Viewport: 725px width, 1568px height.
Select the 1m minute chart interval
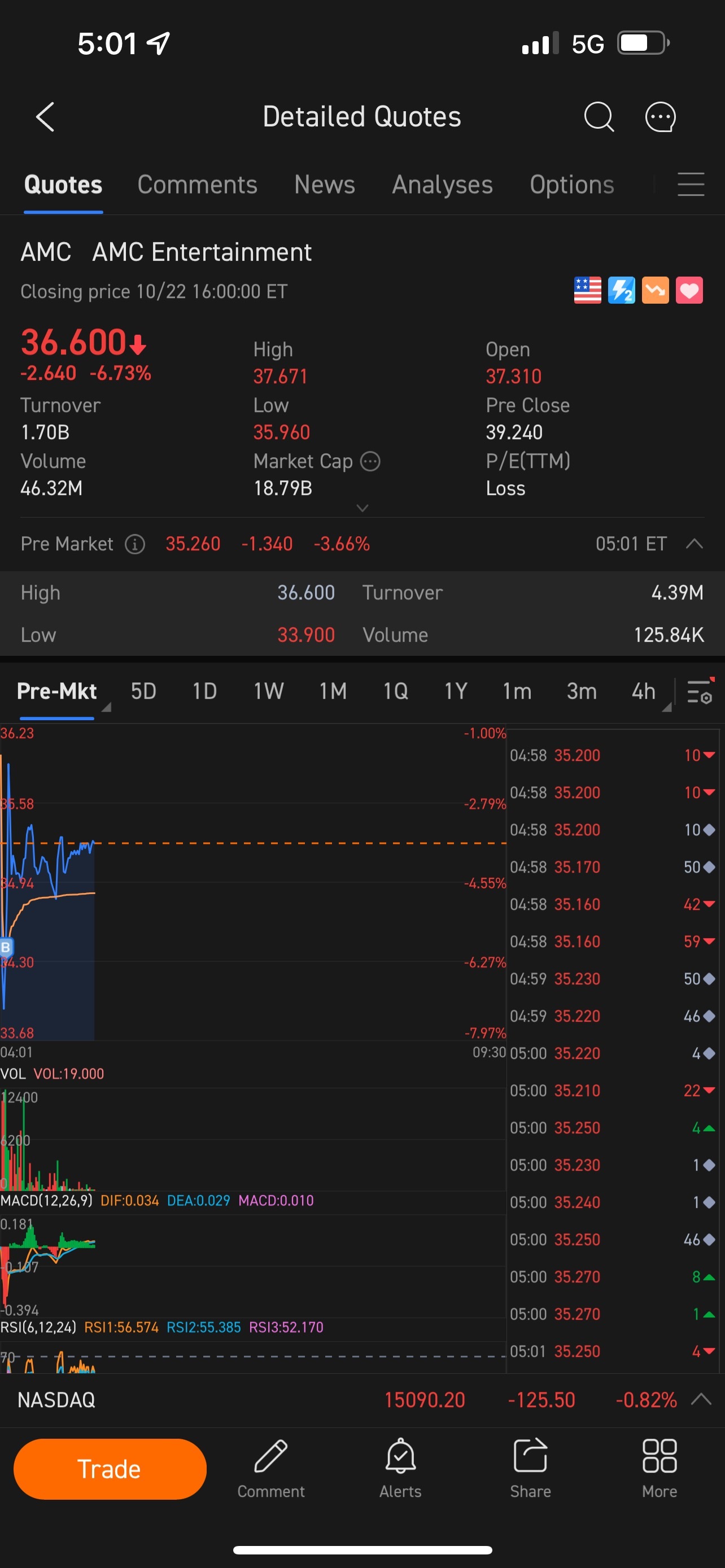pyautogui.click(x=517, y=691)
